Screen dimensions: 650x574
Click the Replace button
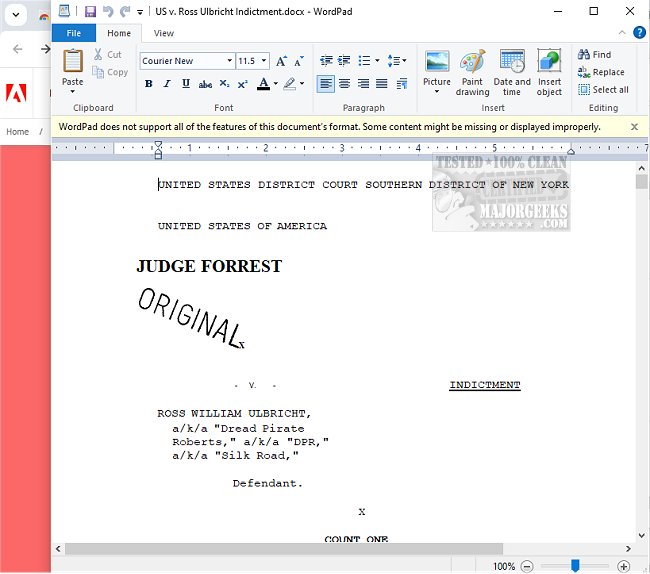601,72
